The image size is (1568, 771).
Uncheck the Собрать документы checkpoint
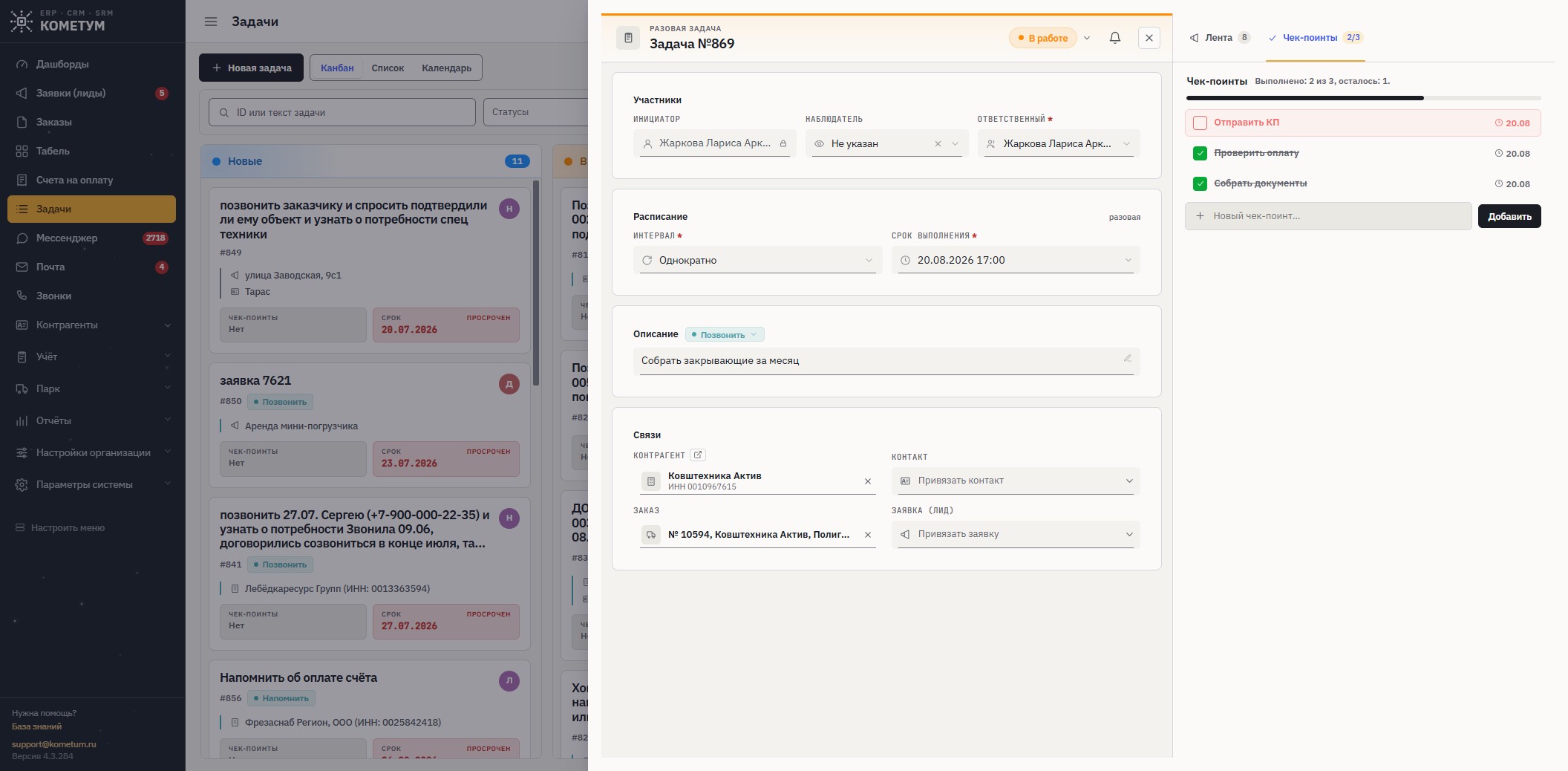point(1200,183)
